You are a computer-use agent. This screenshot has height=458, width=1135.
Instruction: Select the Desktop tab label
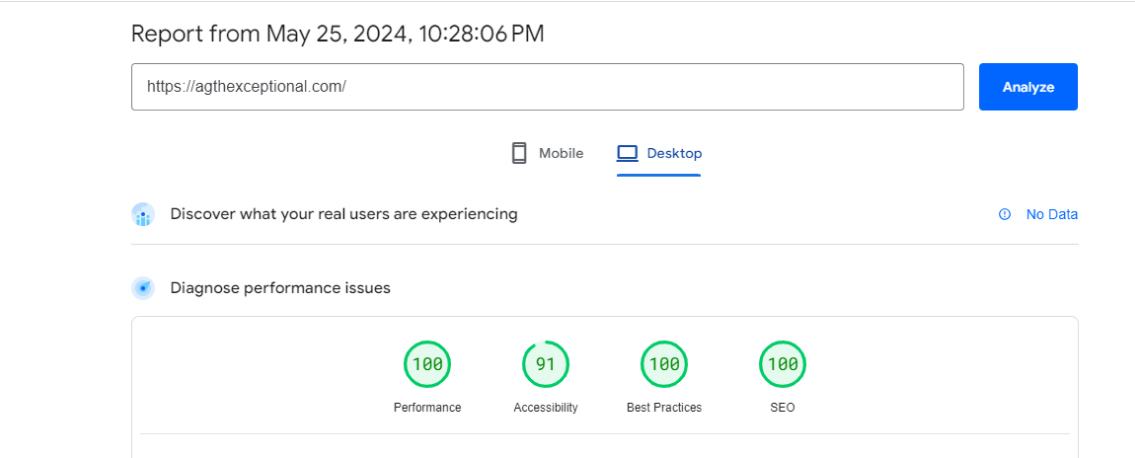(674, 153)
